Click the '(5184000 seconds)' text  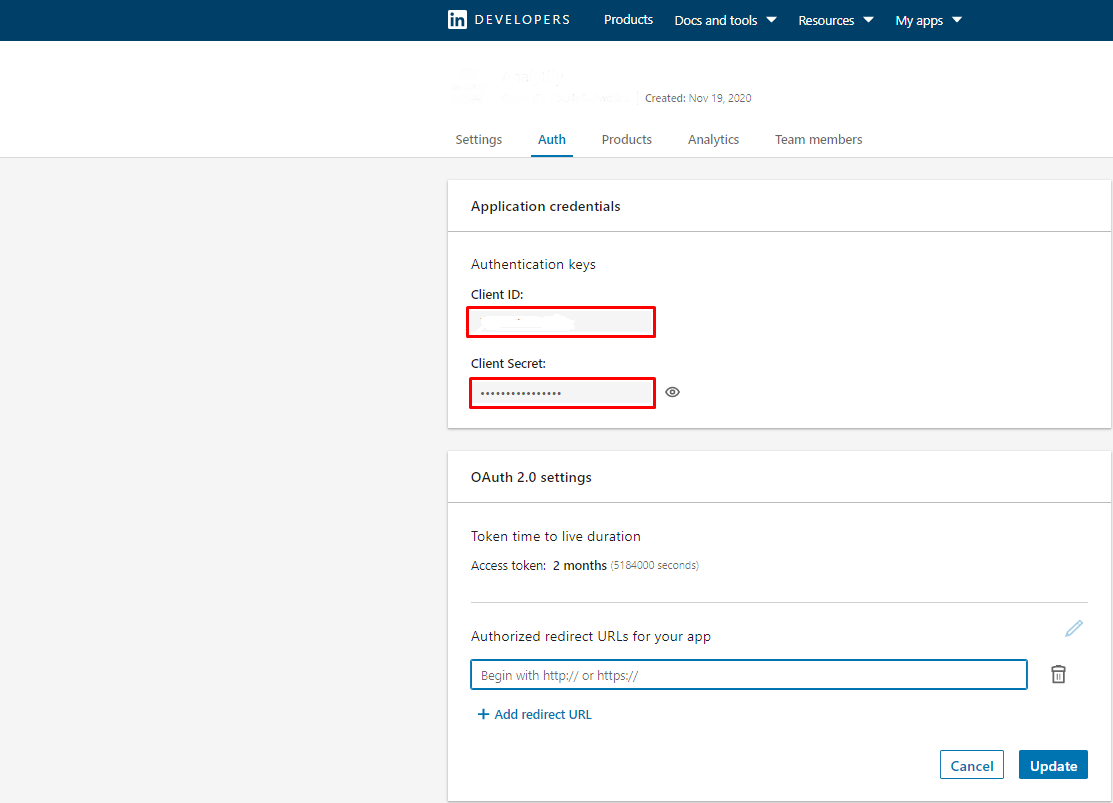(x=654, y=565)
